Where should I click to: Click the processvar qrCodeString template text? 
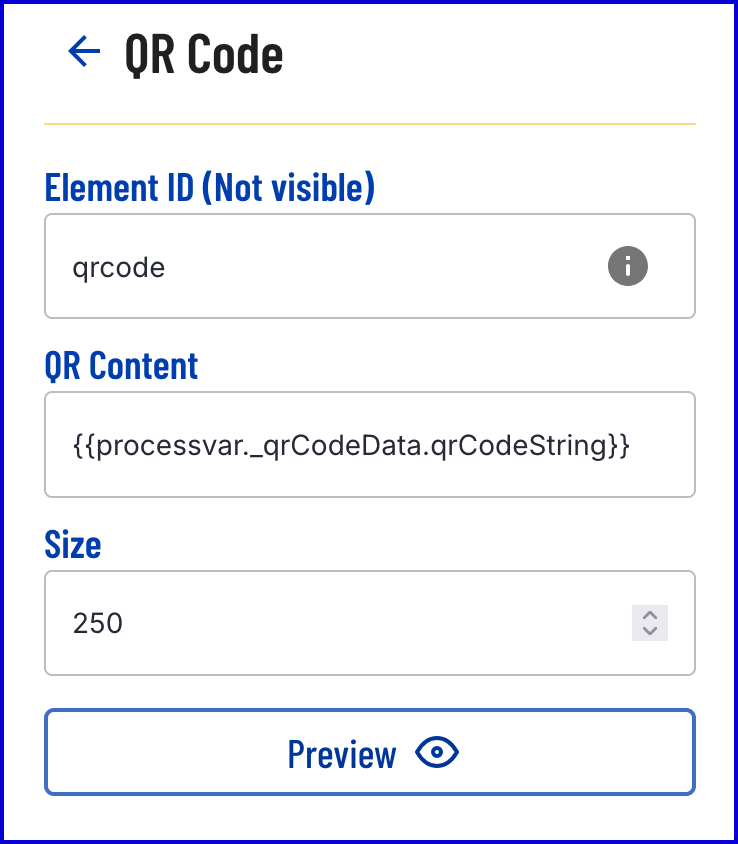point(351,445)
